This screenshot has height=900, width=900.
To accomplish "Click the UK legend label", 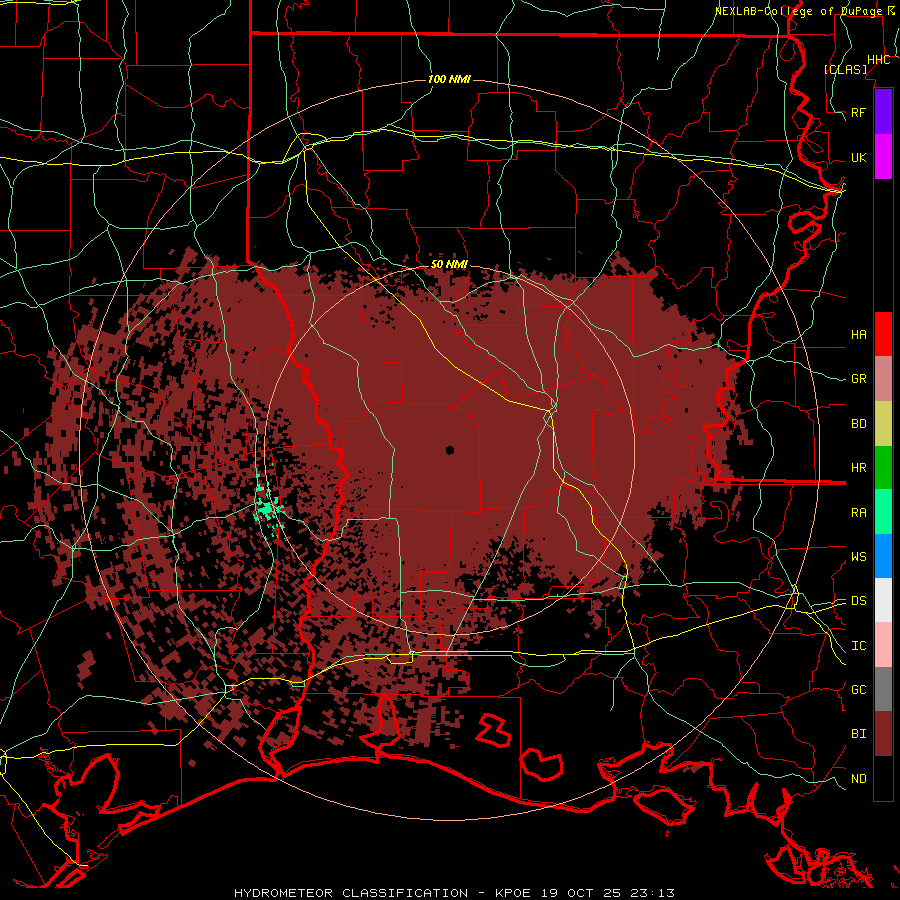I will pos(859,158).
